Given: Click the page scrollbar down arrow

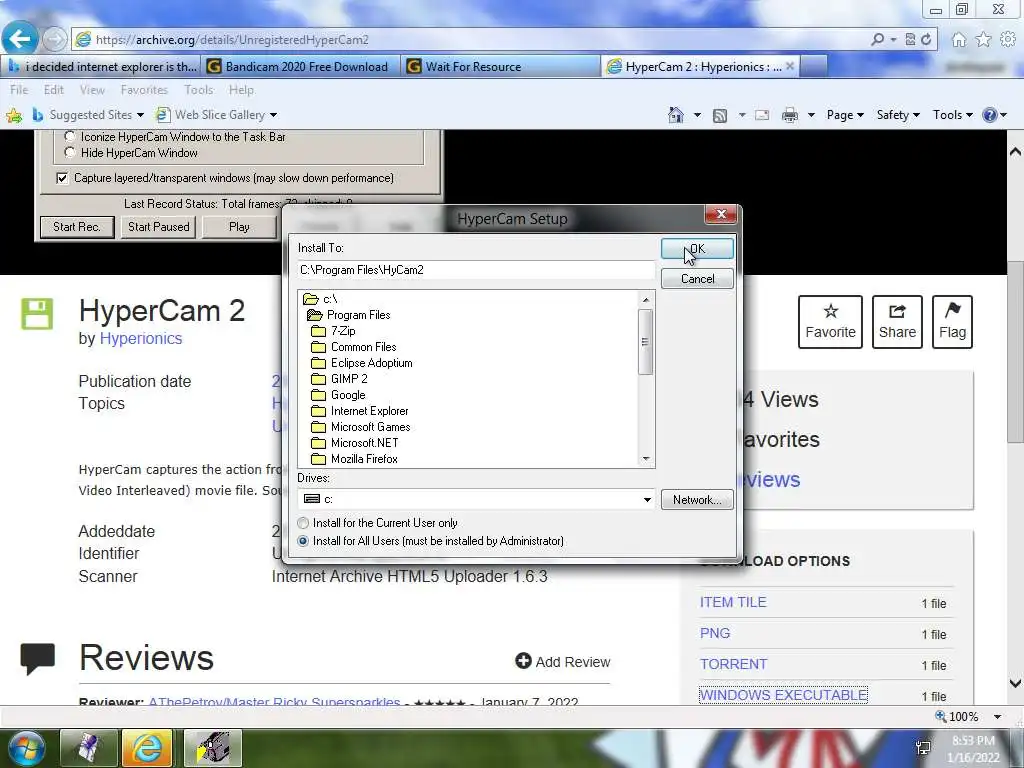Looking at the screenshot, I should [1015, 684].
